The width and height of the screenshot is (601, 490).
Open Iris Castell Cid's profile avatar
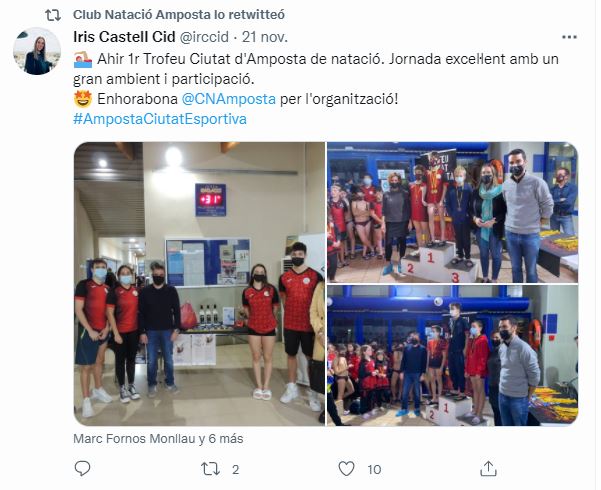[37, 51]
